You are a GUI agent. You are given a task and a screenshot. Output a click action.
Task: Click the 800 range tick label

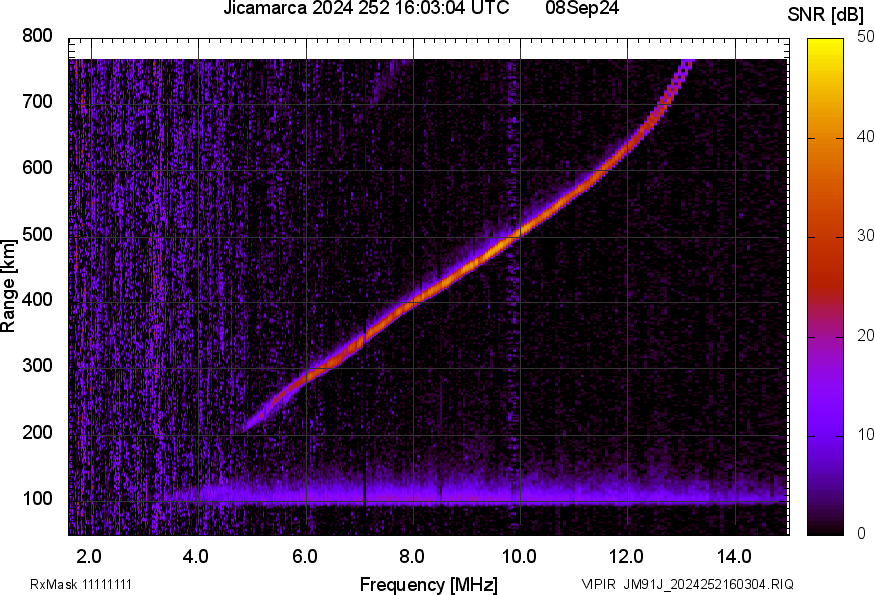click(38, 35)
